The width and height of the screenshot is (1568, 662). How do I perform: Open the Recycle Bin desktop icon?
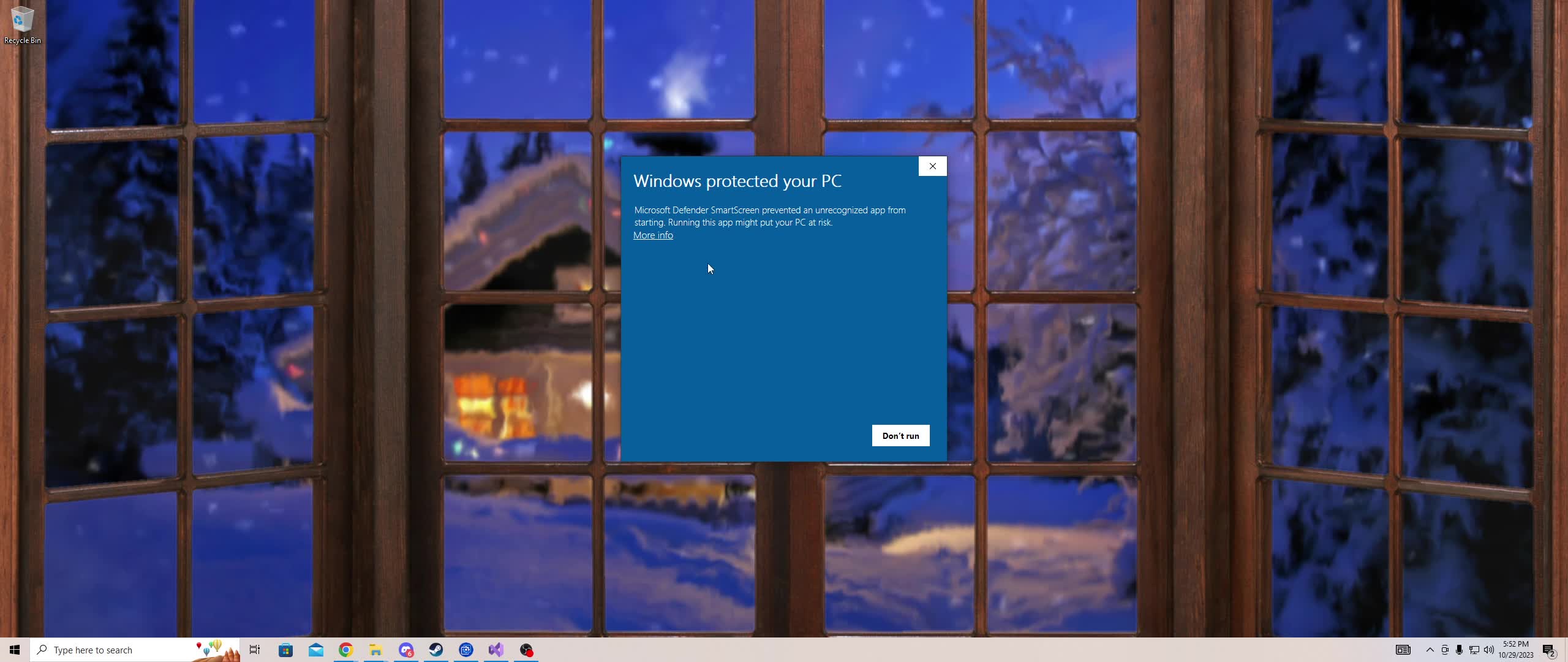tap(22, 25)
